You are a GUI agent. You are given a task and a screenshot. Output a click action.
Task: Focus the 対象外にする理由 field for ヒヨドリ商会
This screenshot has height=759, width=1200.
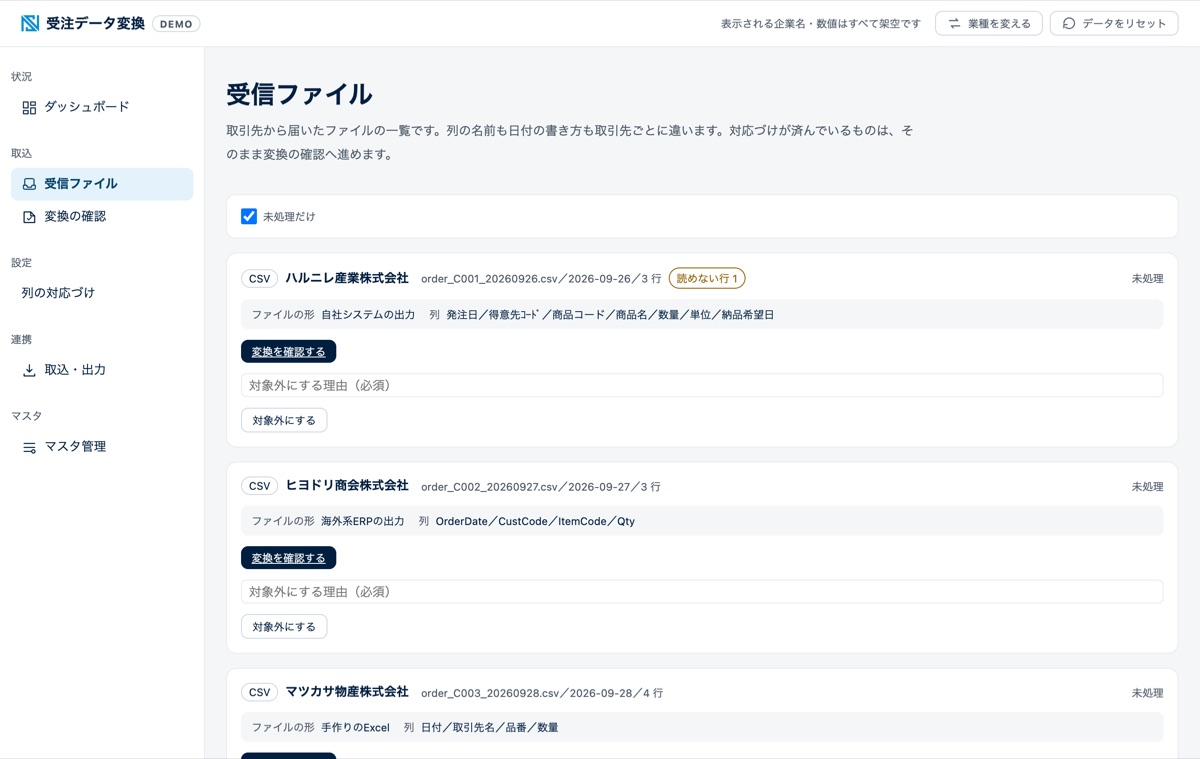tap(702, 592)
